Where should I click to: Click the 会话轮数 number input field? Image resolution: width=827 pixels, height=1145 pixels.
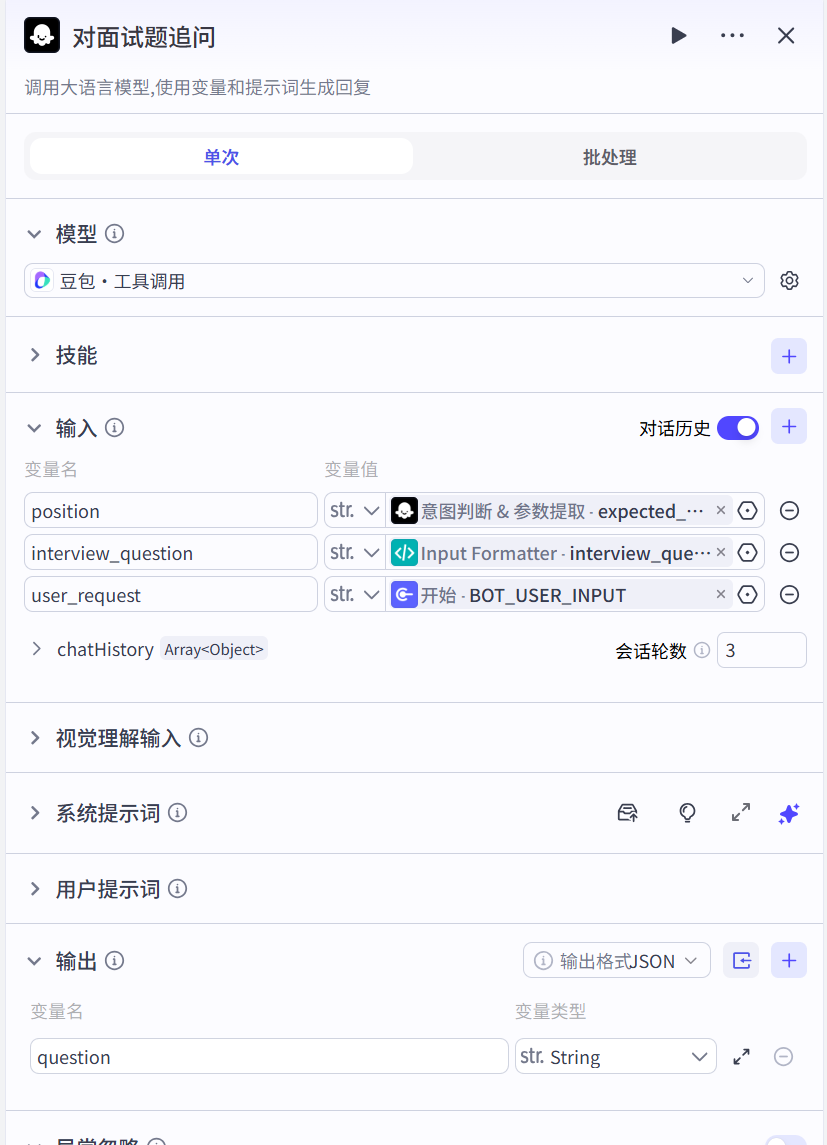click(761, 650)
